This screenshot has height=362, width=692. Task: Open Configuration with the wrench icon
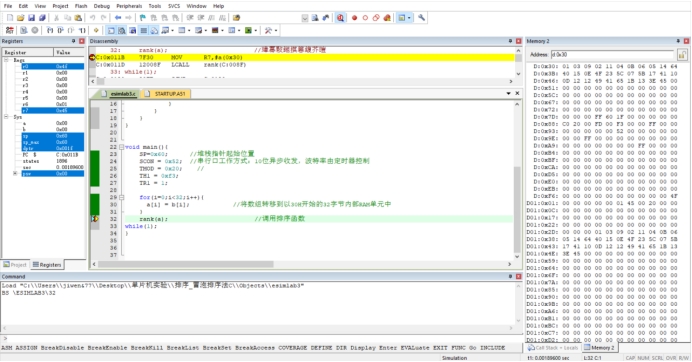click(x=421, y=18)
